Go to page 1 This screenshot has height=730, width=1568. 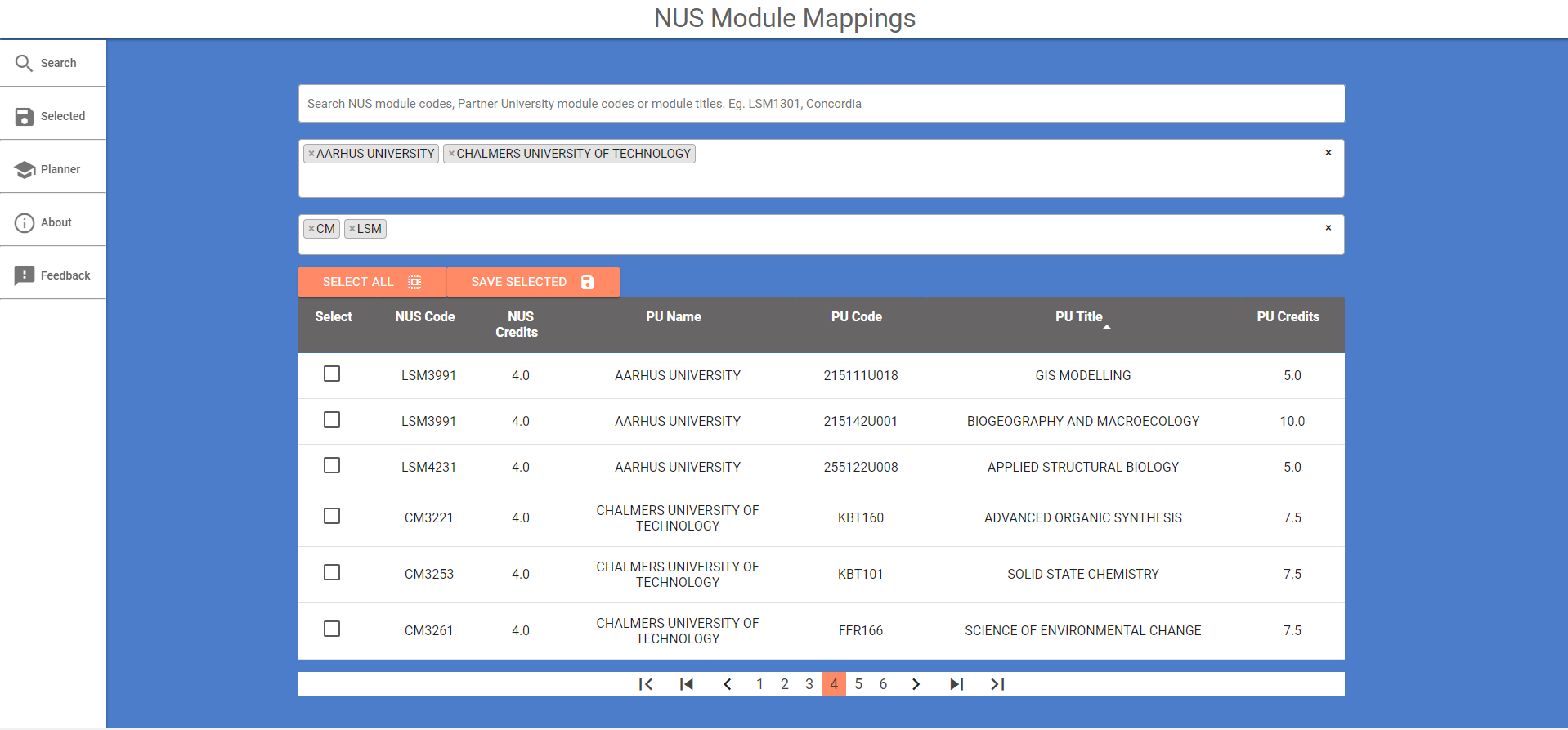[x=759, y=684]
